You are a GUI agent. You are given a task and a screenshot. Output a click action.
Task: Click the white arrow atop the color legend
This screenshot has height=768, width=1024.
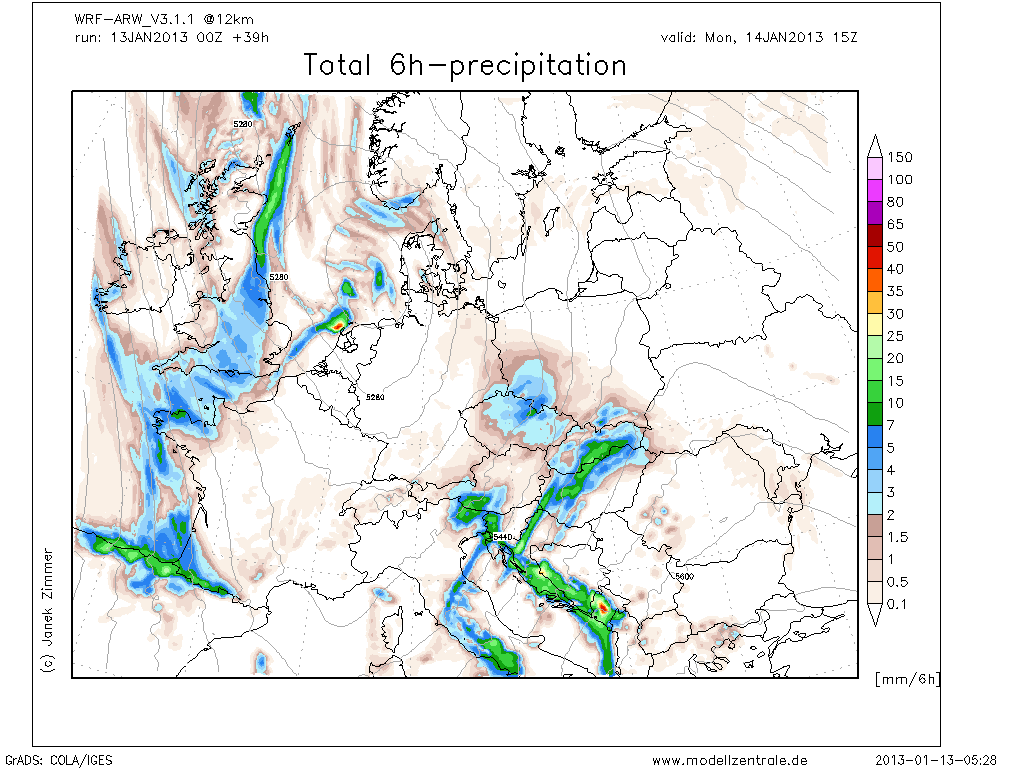[875, 147]
